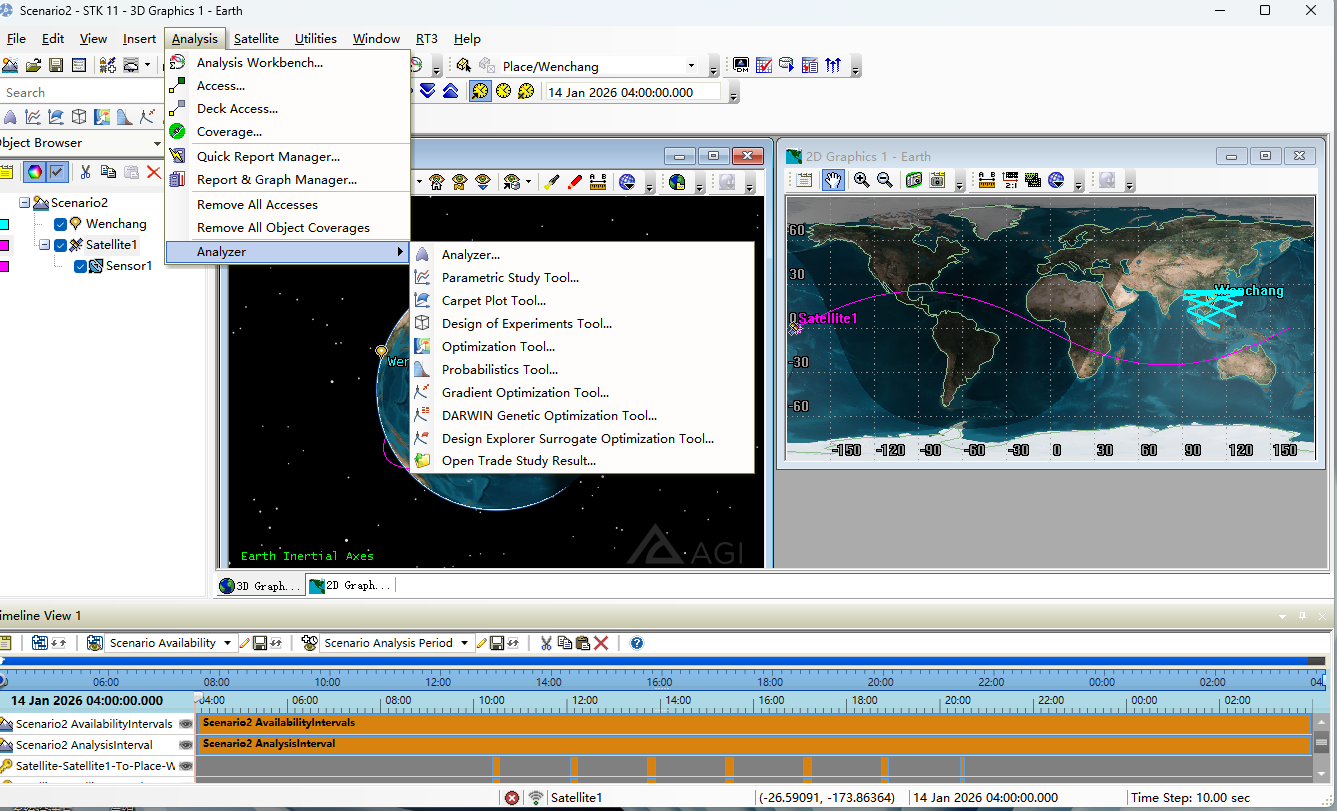This screenshot has height=811, width=1337.
Task: Click the Decrease time step icon
Action: [428, 91]
